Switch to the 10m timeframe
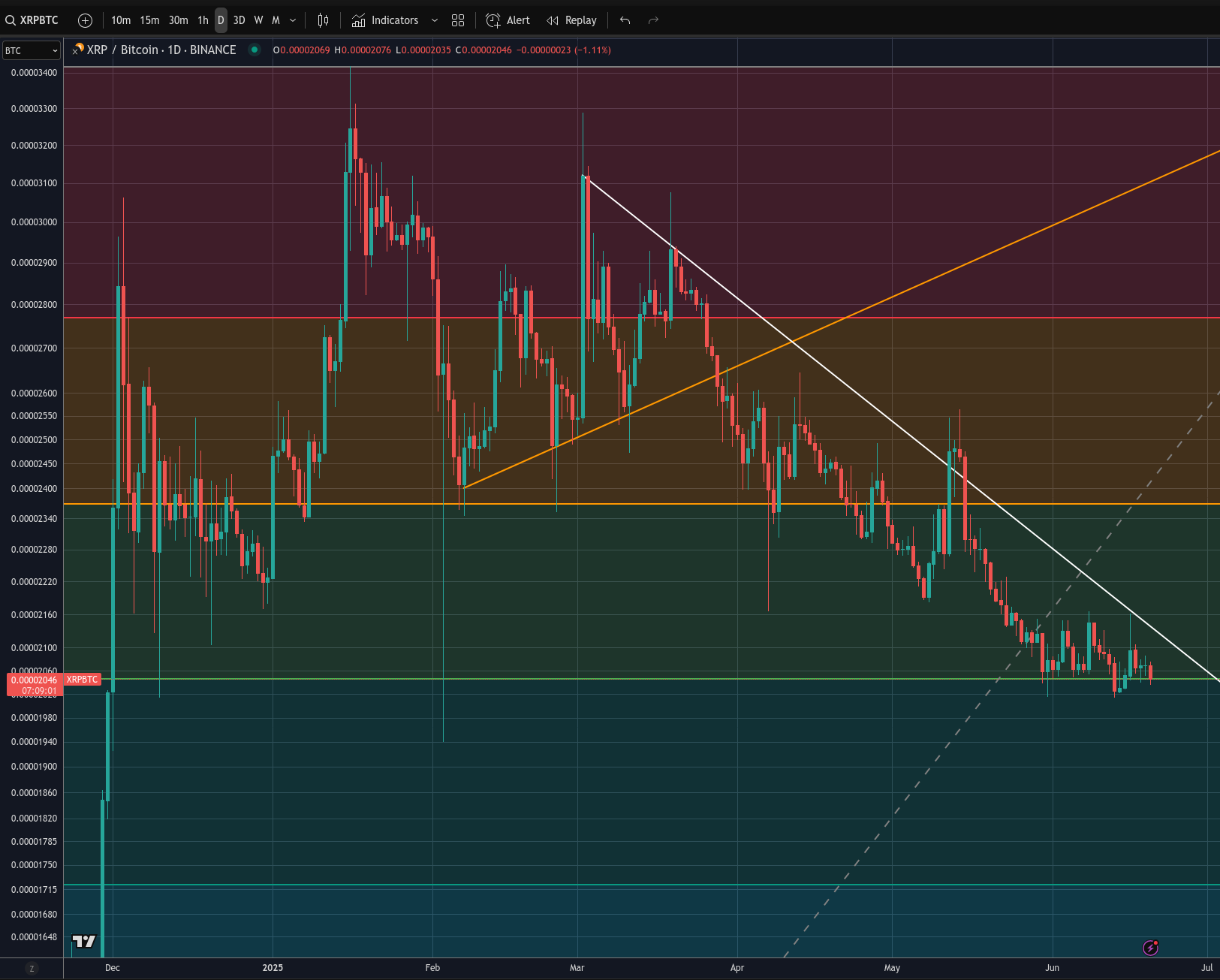 pyautogui.click(x=121, y=20)
